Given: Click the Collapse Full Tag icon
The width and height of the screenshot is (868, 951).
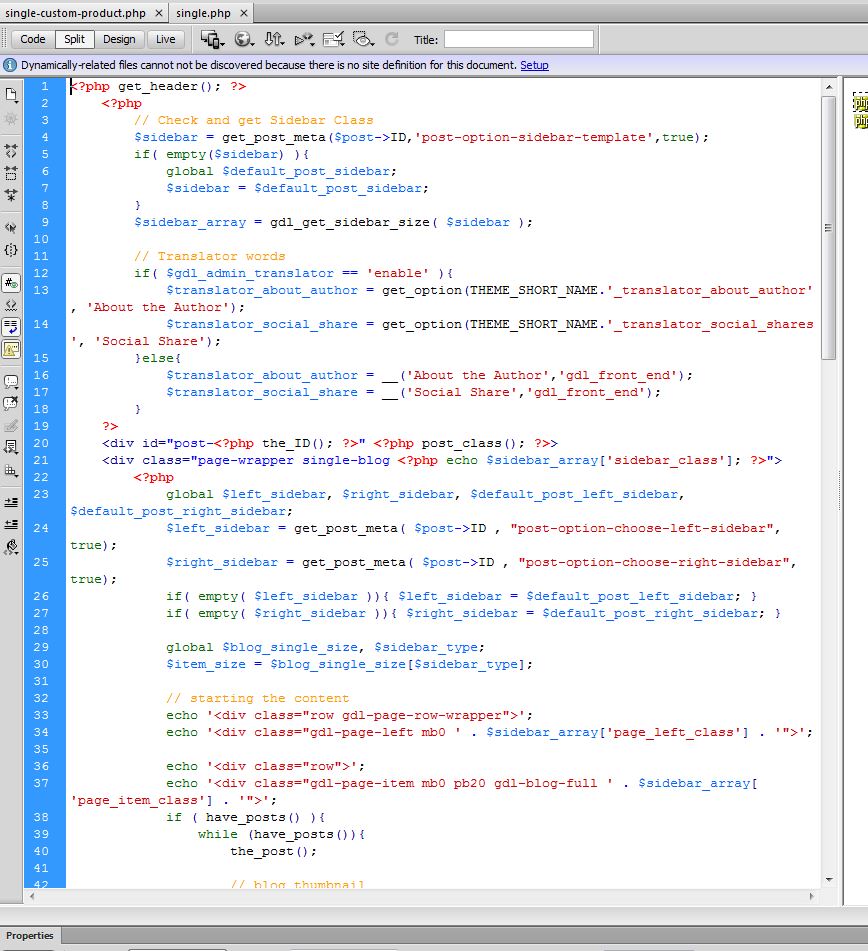Looking at the screenshot, I should pyautogui.click(x=12, y=149).
